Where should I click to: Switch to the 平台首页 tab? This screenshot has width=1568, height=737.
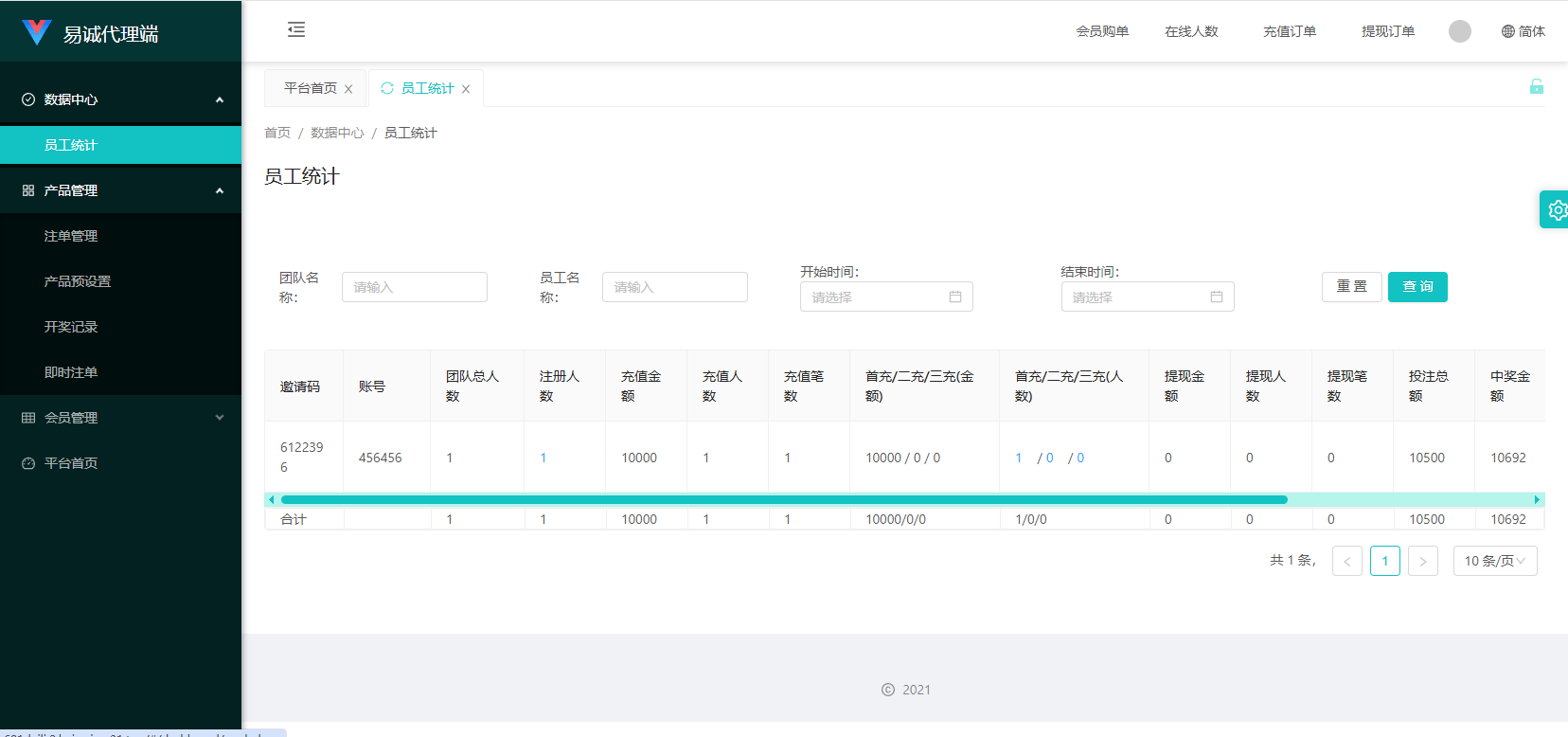310,88
